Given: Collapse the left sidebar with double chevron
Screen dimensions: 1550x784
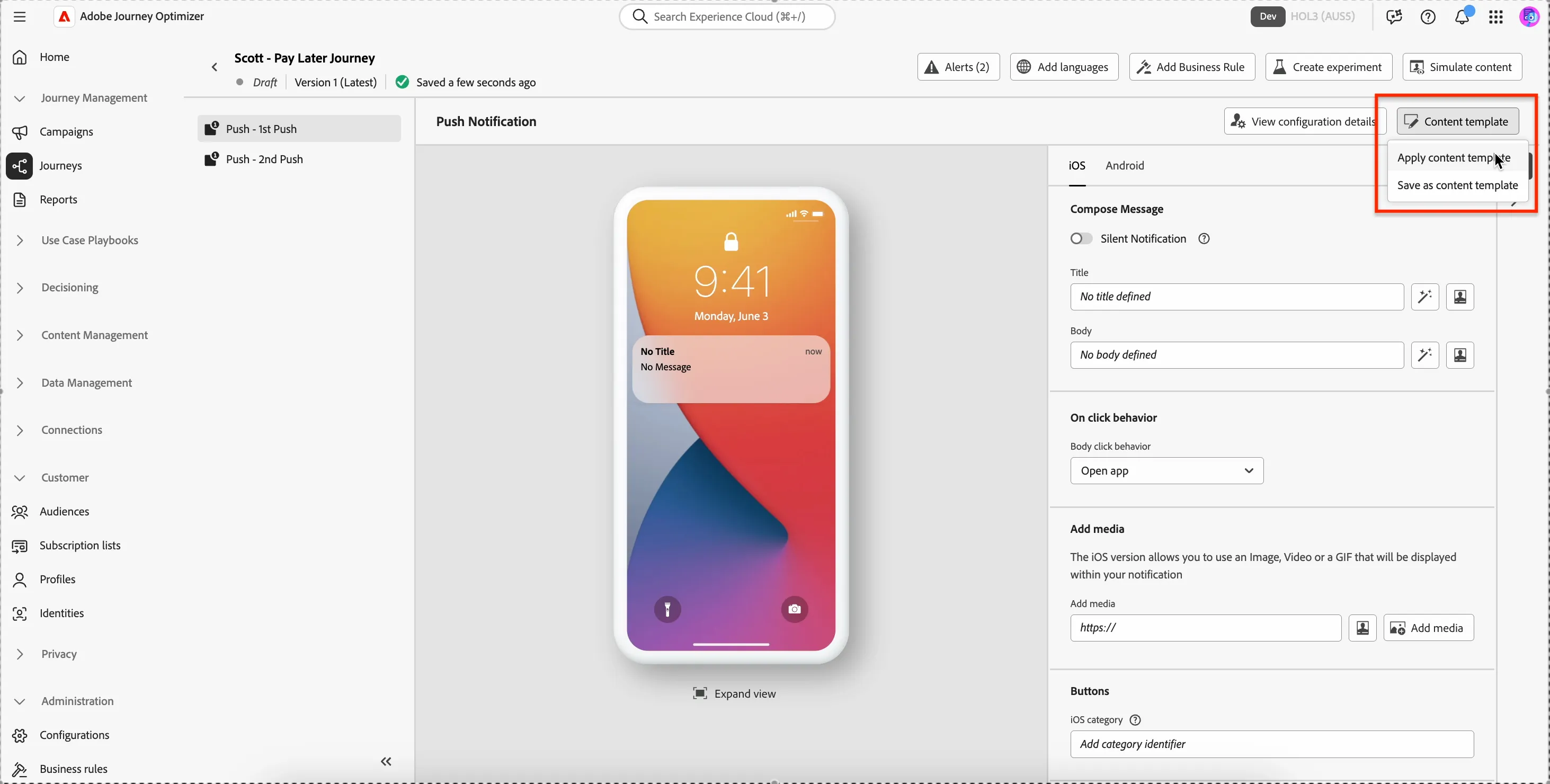Looking at the screenshot, I should 386,761.
